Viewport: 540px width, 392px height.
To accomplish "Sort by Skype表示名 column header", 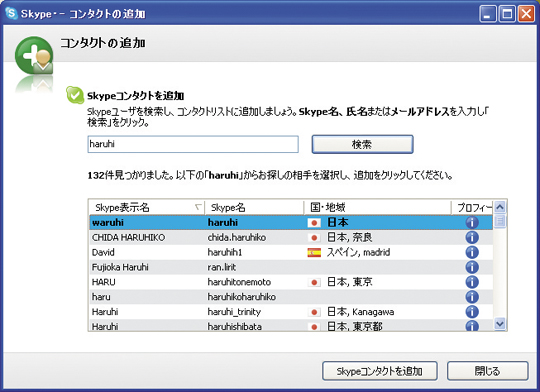I will click(x=147, y=207).
